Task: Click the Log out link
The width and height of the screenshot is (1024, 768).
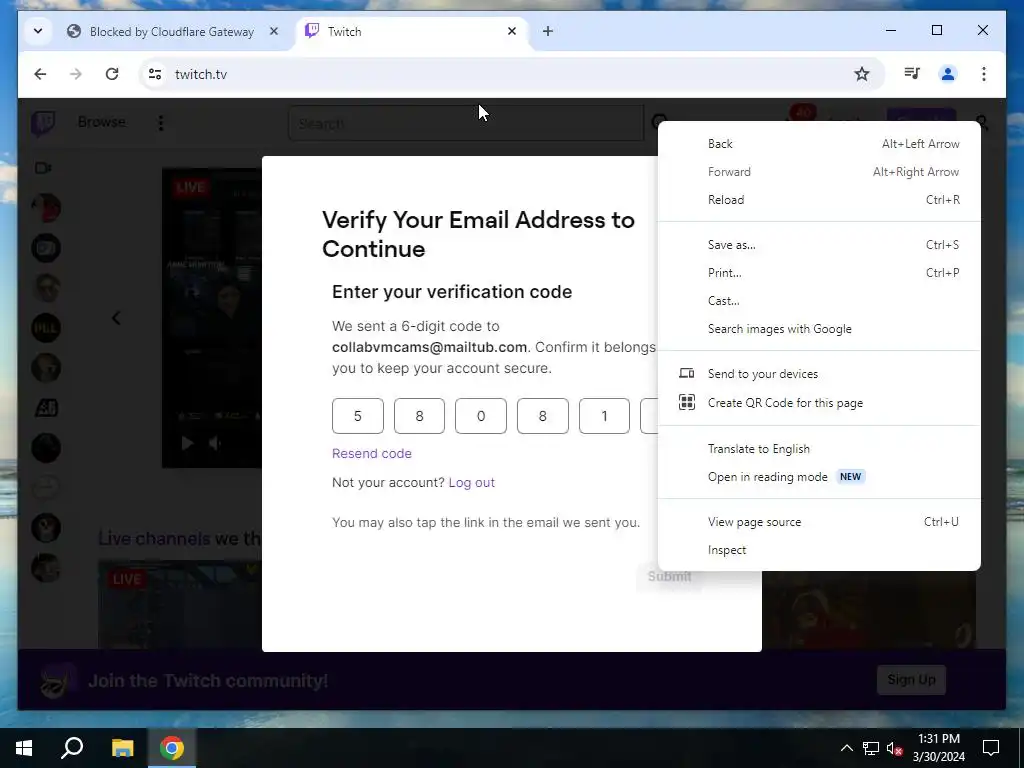Action: click(472, 483)
